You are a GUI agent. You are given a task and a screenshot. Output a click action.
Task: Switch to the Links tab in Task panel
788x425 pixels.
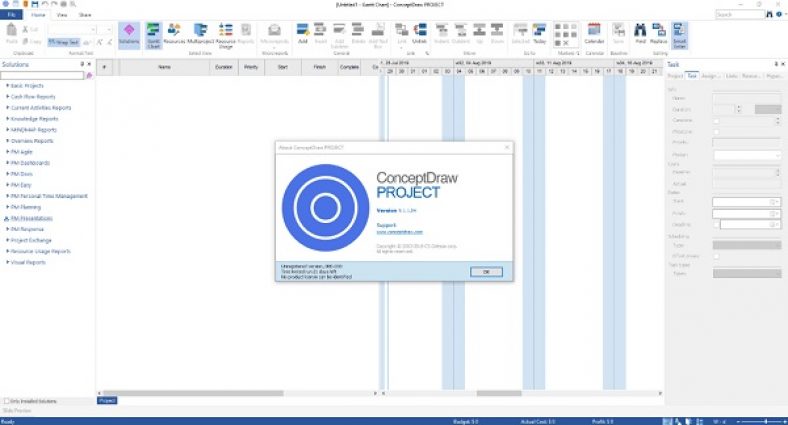coord(731,76)
